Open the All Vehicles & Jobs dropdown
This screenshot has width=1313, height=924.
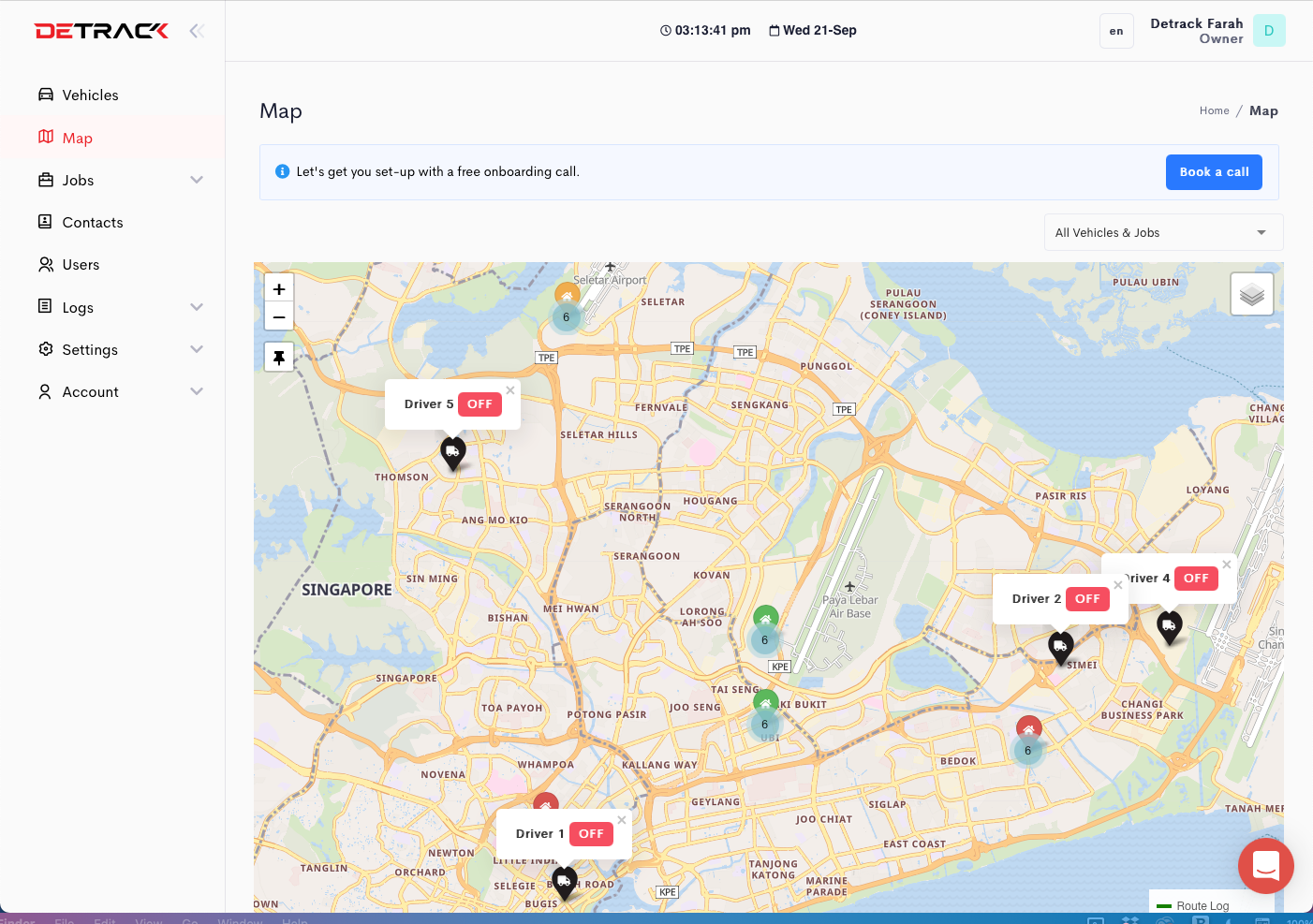click(1163, 232)
